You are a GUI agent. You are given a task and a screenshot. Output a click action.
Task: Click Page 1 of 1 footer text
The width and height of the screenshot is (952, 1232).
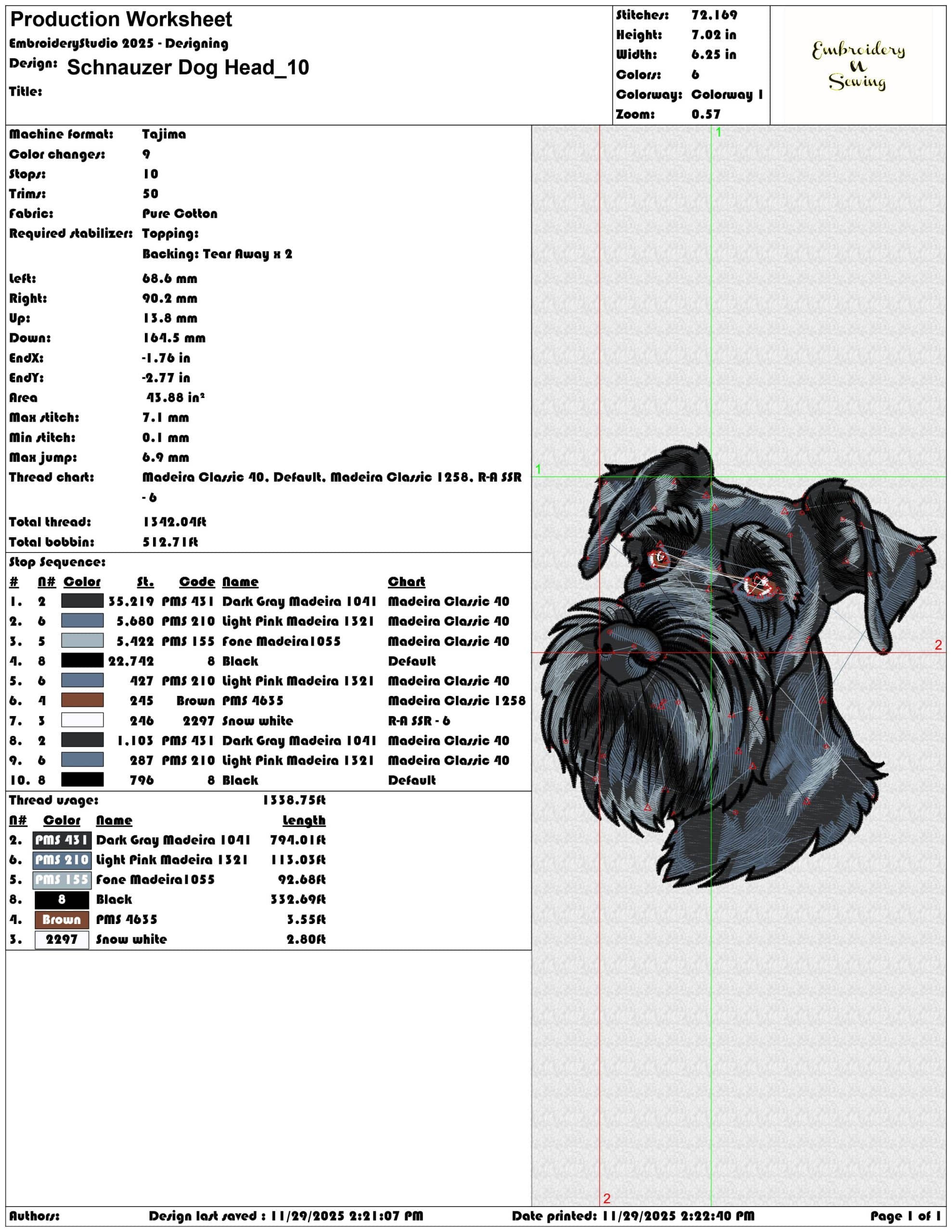point(905,1216)
